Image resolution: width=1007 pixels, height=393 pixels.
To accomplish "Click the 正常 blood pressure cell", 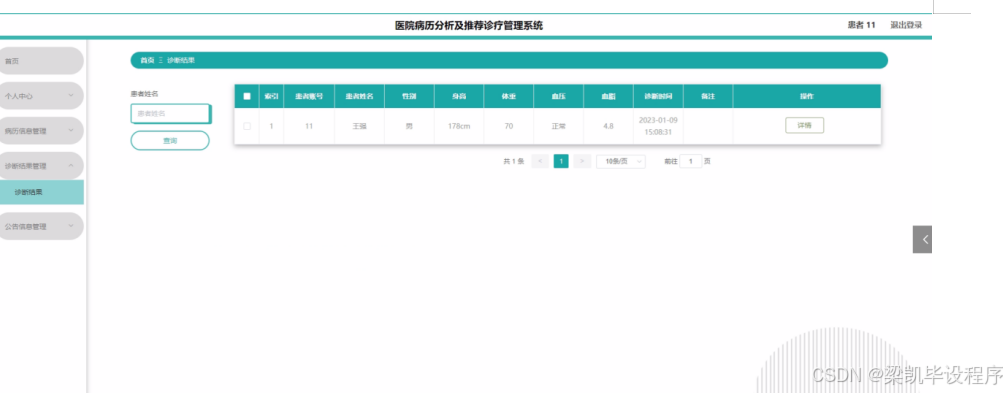I will (558, 126).
